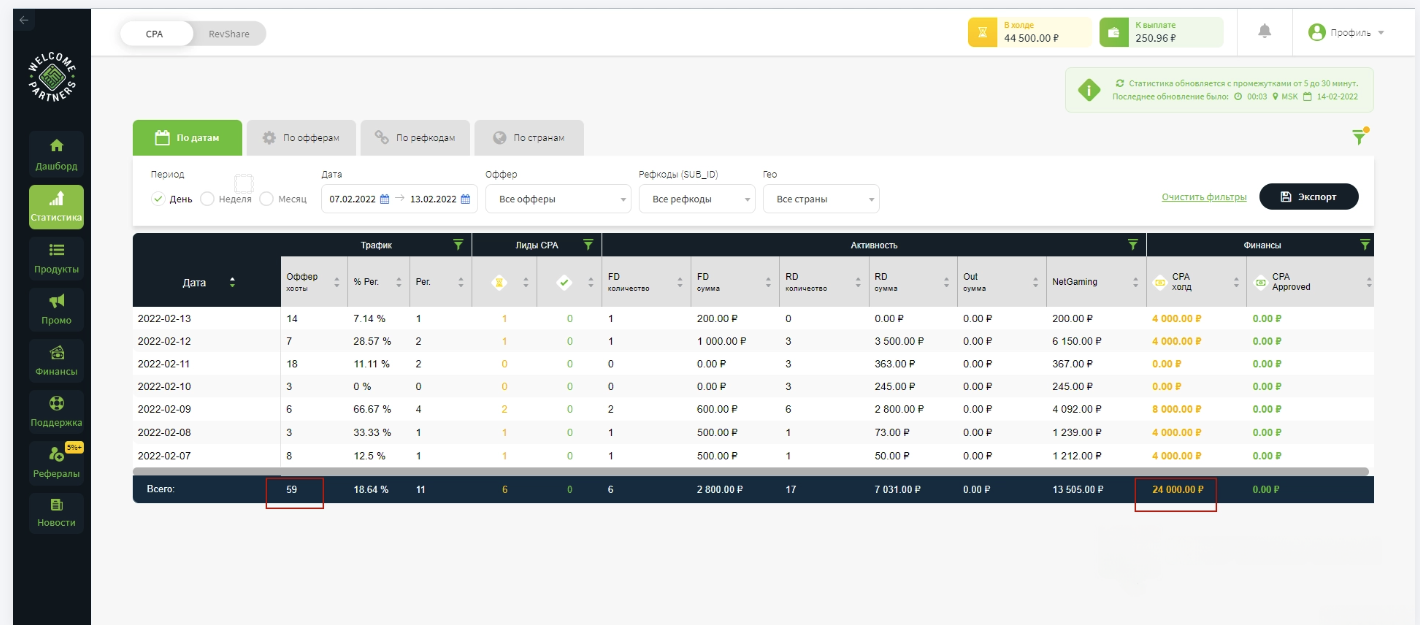The width and height of the screenshot is (1420, 625).
Task: Click the profile avatar icon
Action: pos(1317,32)
